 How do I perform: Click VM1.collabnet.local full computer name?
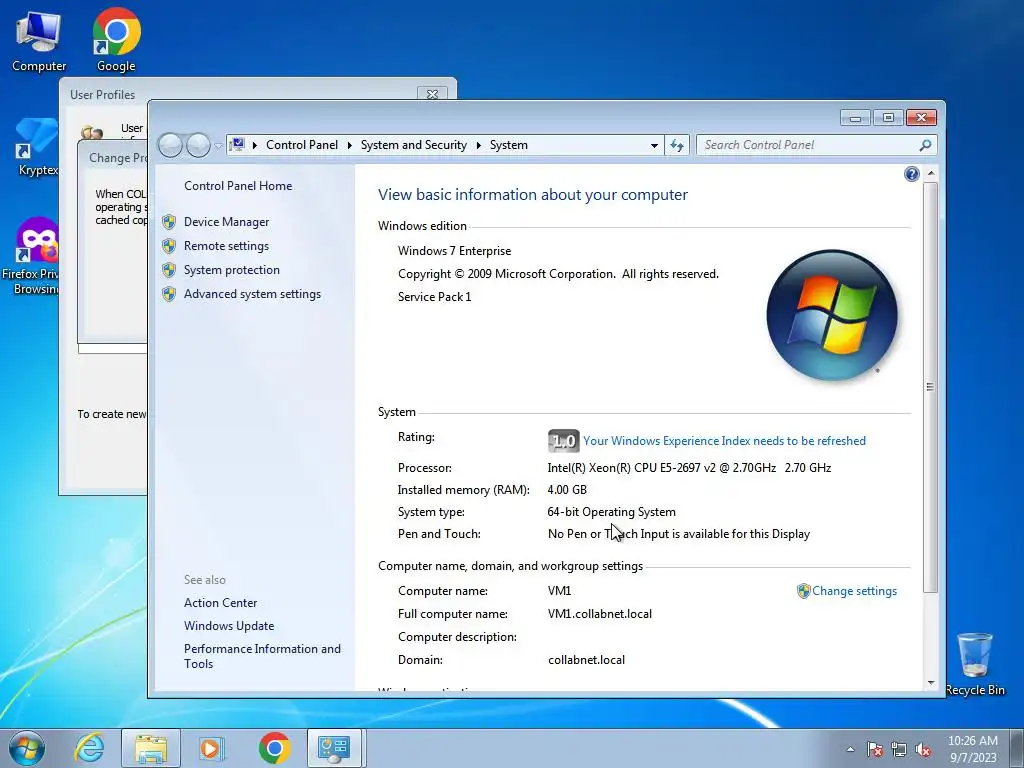(600, 614)
